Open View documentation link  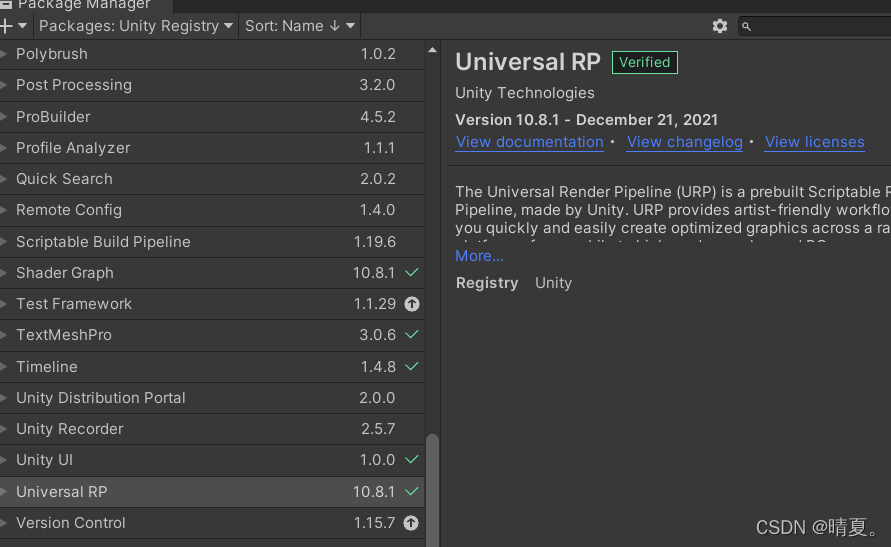point(530,142)
